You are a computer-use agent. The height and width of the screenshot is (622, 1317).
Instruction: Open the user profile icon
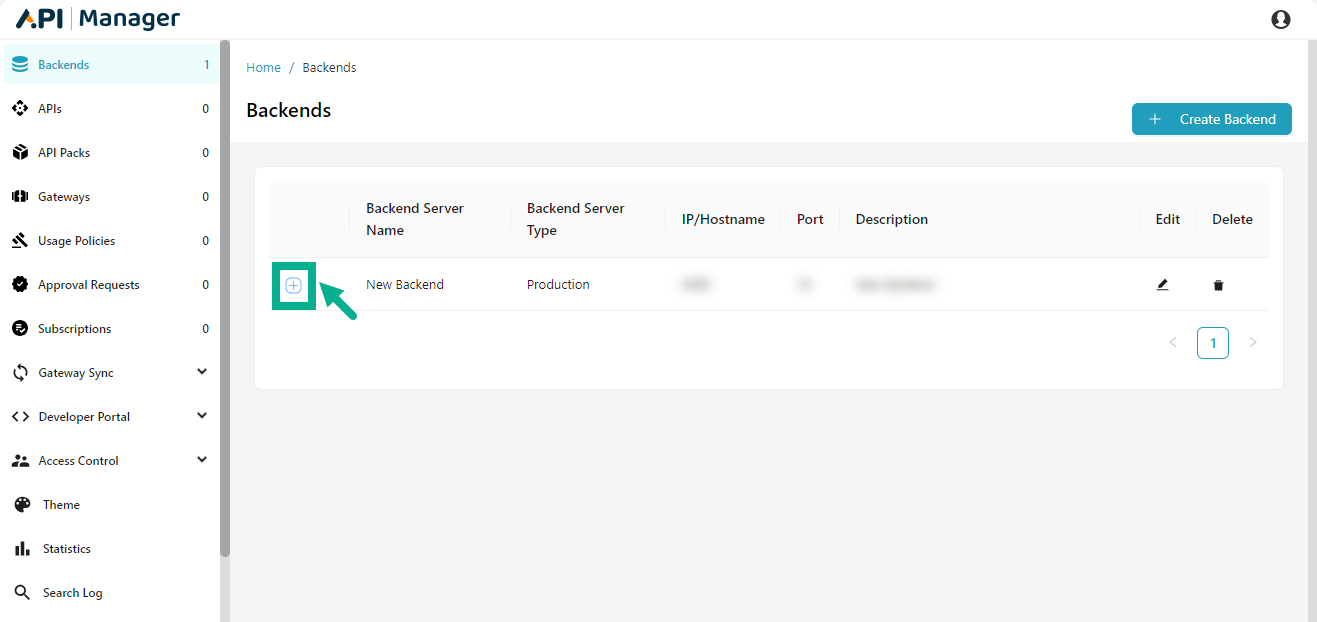tap(1280, 19)
